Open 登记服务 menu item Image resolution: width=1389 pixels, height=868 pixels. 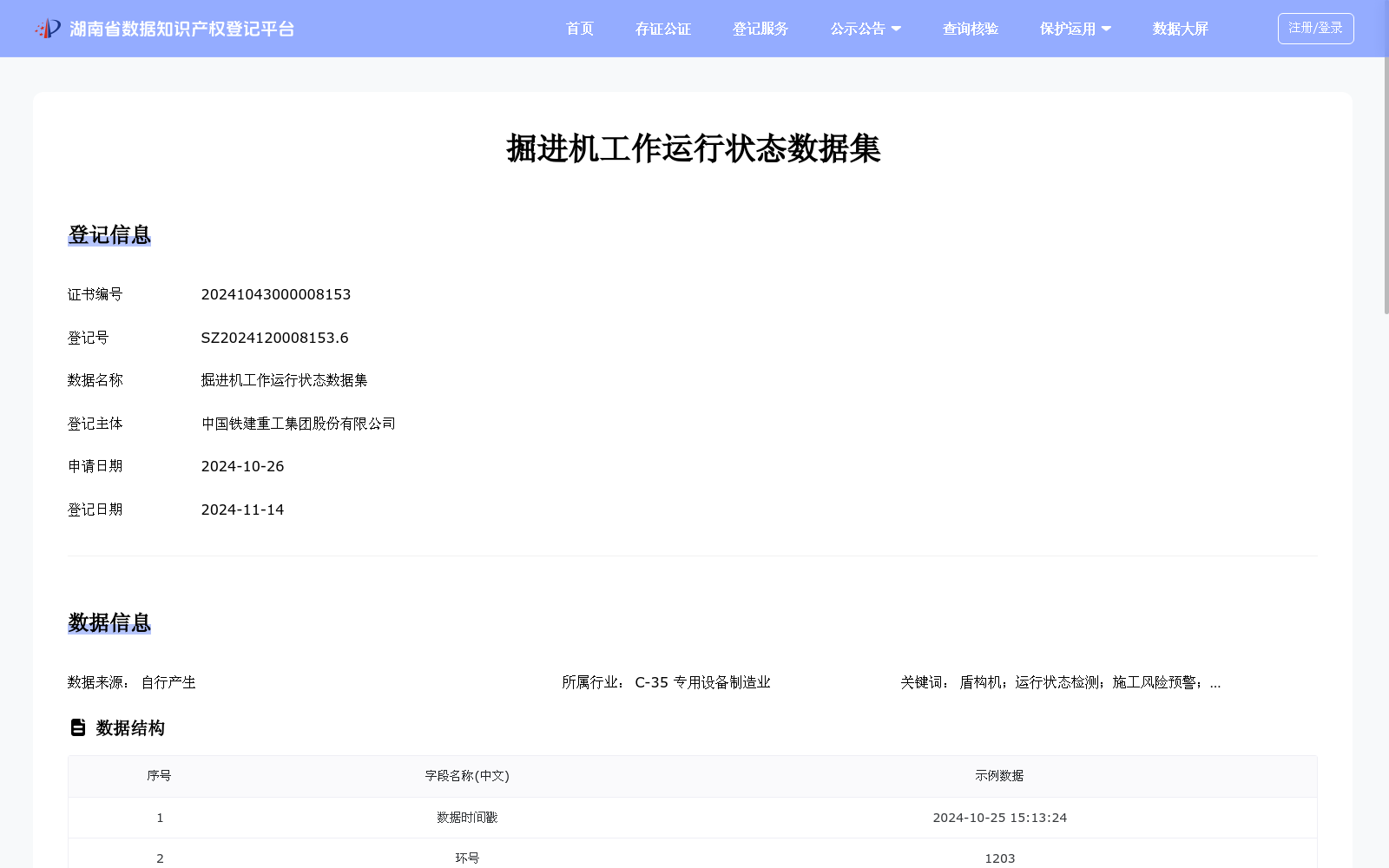[x=760, y=29]
